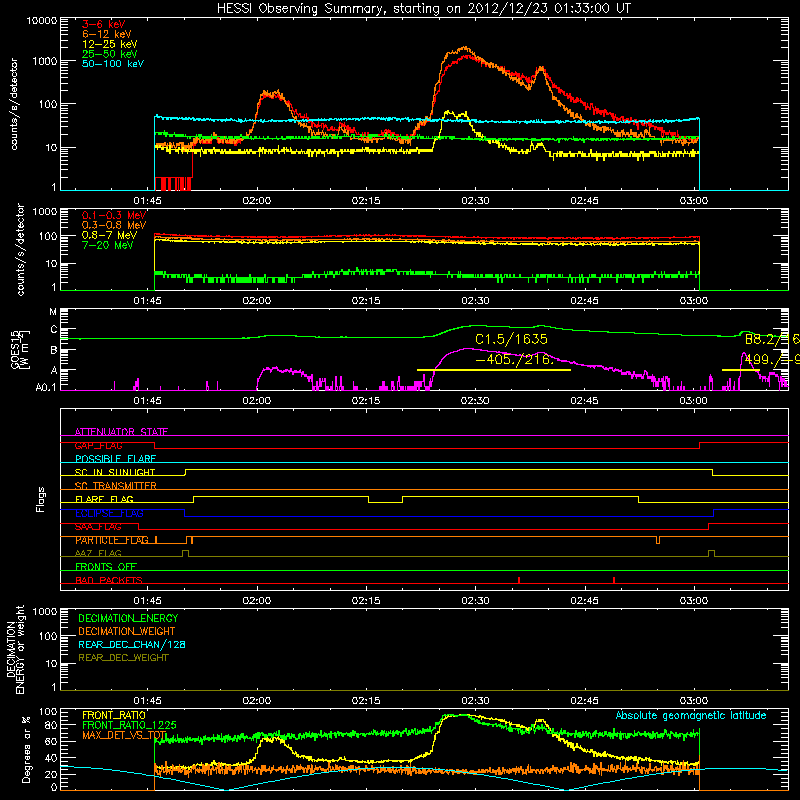Screen dimensions: 800x800
Task: Click the second red BAD_PACKETS tick near 02:49
Action: [614, 580]
